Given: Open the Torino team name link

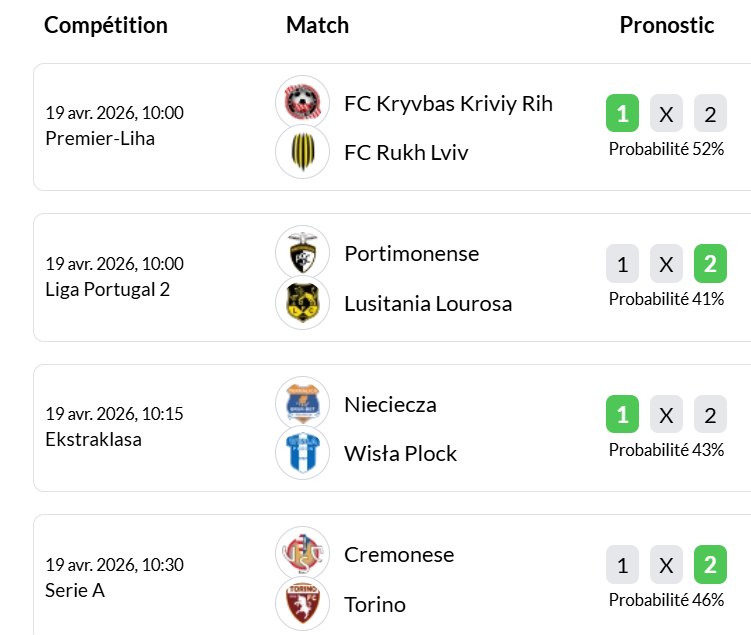Looking at the screenshot, I should (x=375, y=604).
